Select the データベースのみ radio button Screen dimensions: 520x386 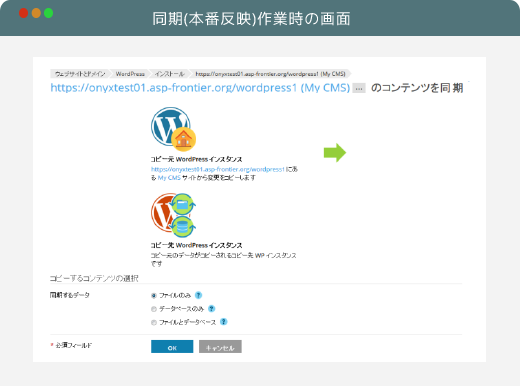[154, 309]
